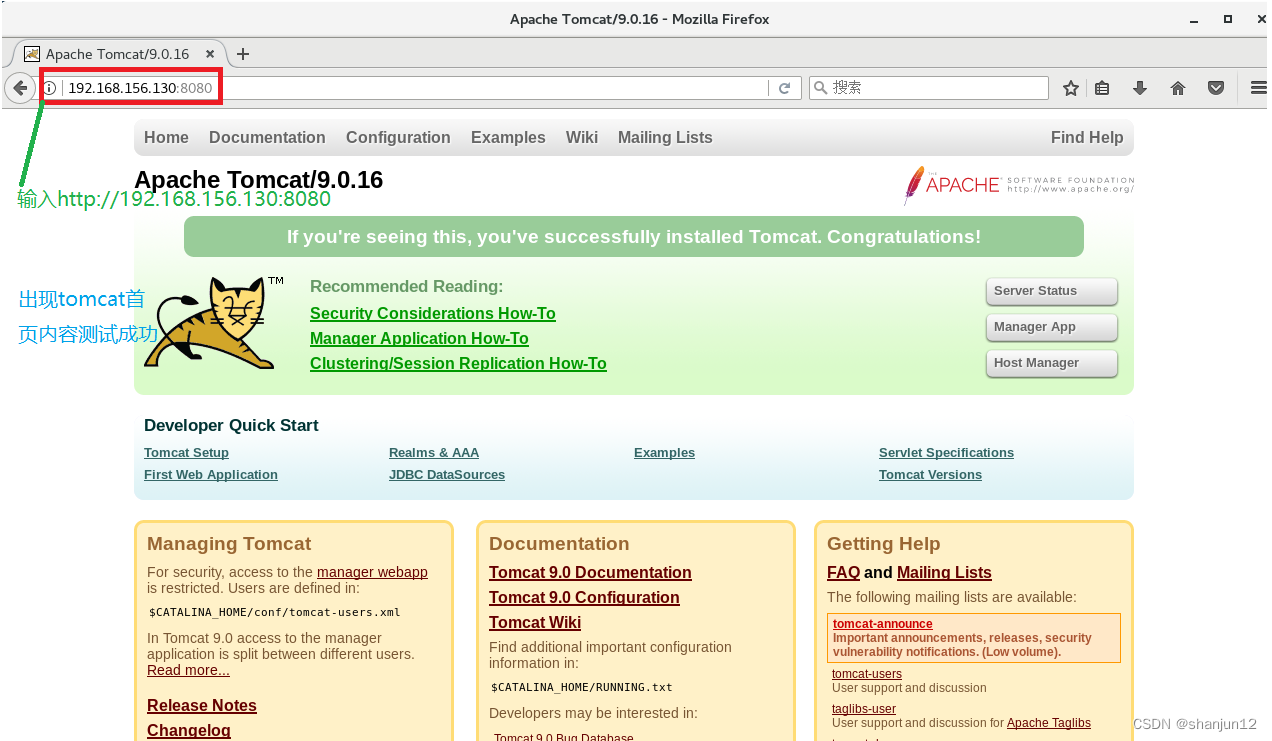Show bookmarks list icon
Image resolution: width=1272 pixels, height=741 pixels.
(x=1102, y=88)
